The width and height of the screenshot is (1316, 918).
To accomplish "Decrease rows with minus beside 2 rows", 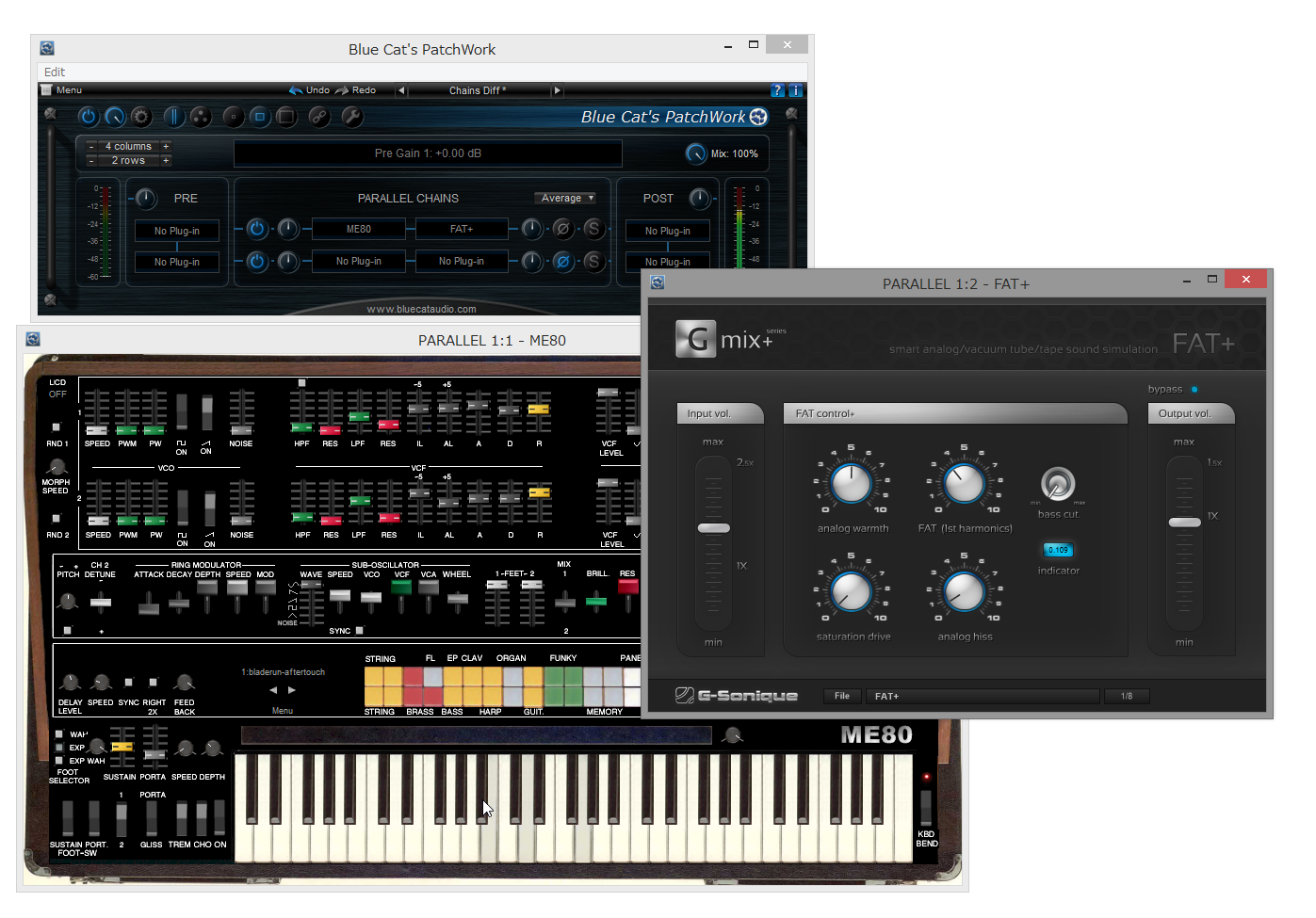I will (90, 160).
